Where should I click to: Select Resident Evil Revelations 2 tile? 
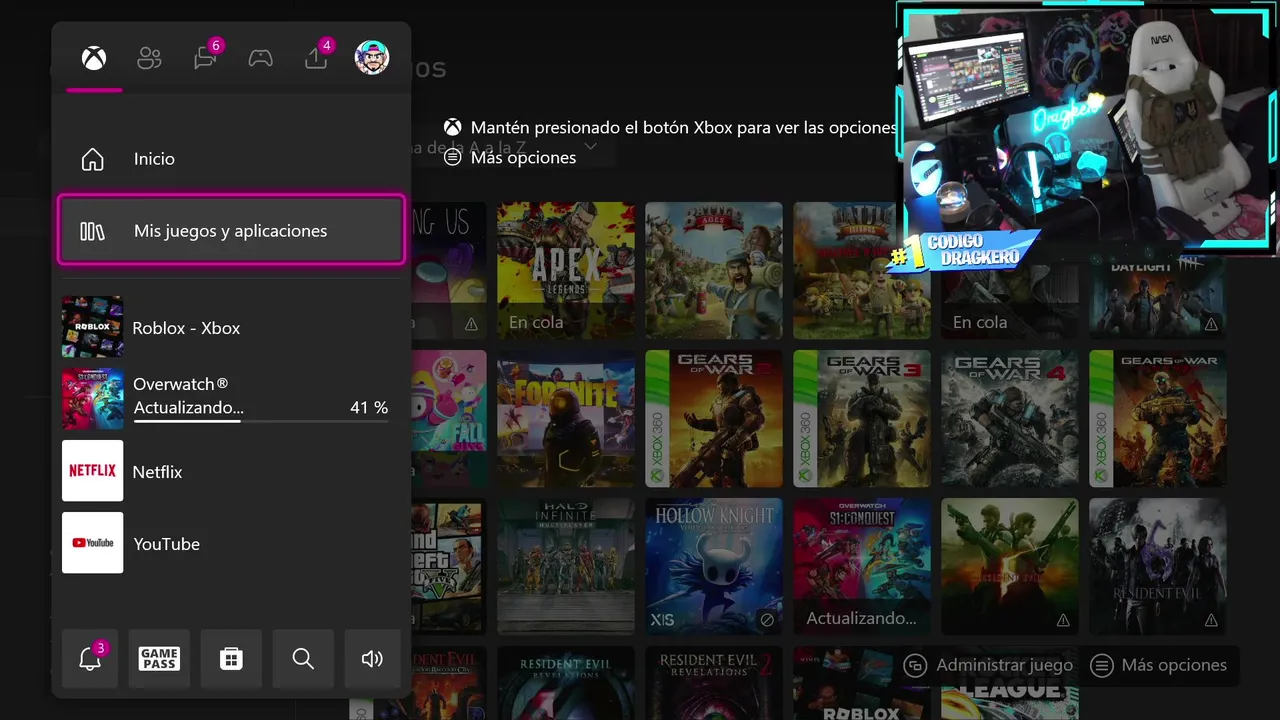(714, 683)
